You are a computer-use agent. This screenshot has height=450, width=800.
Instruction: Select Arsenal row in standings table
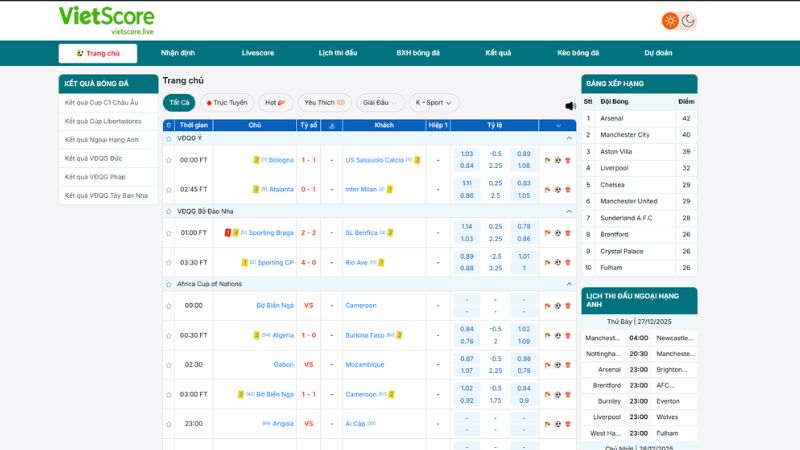(639, 118)
